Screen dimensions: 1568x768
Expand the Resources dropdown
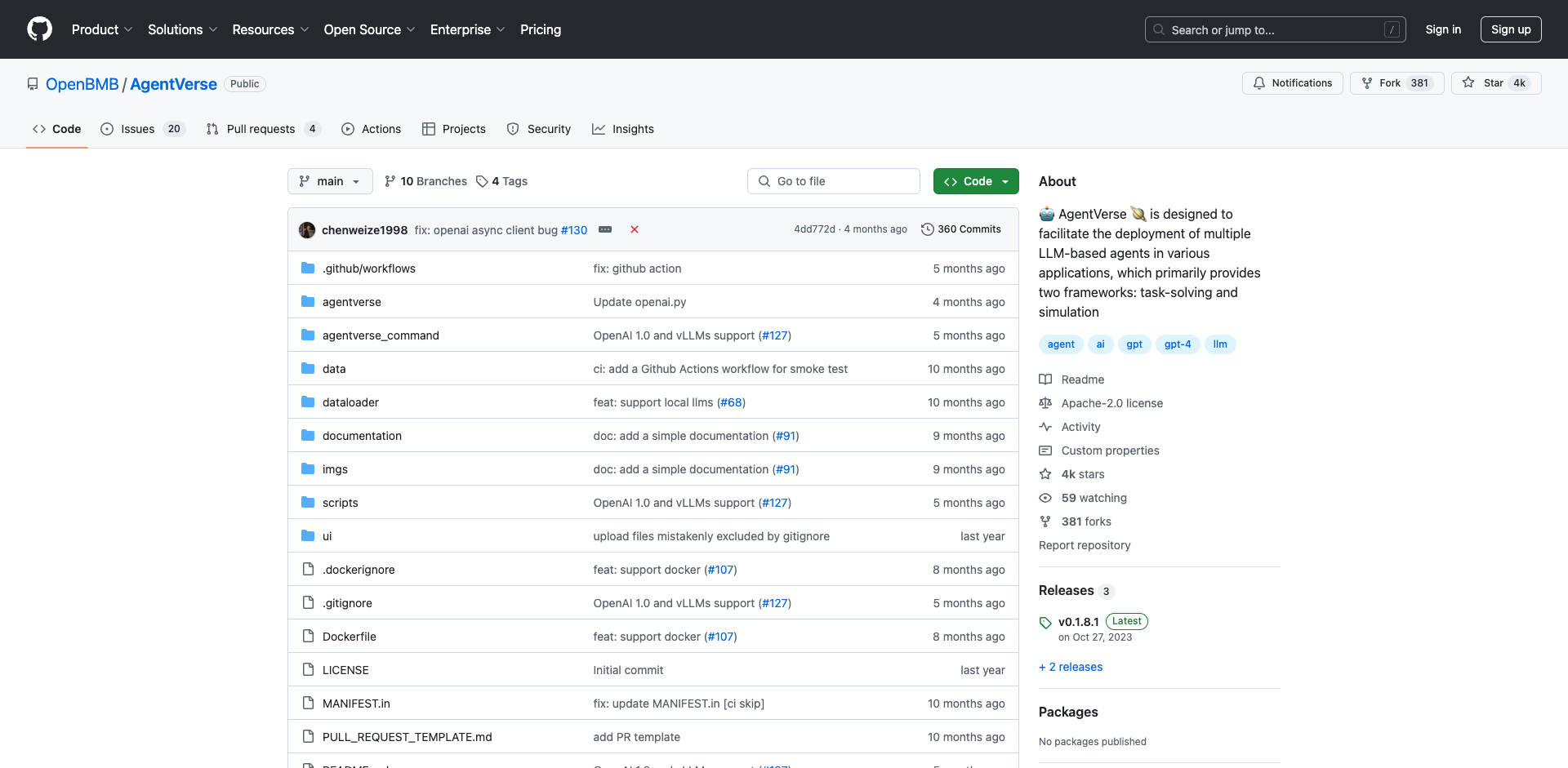coord(270,29)
